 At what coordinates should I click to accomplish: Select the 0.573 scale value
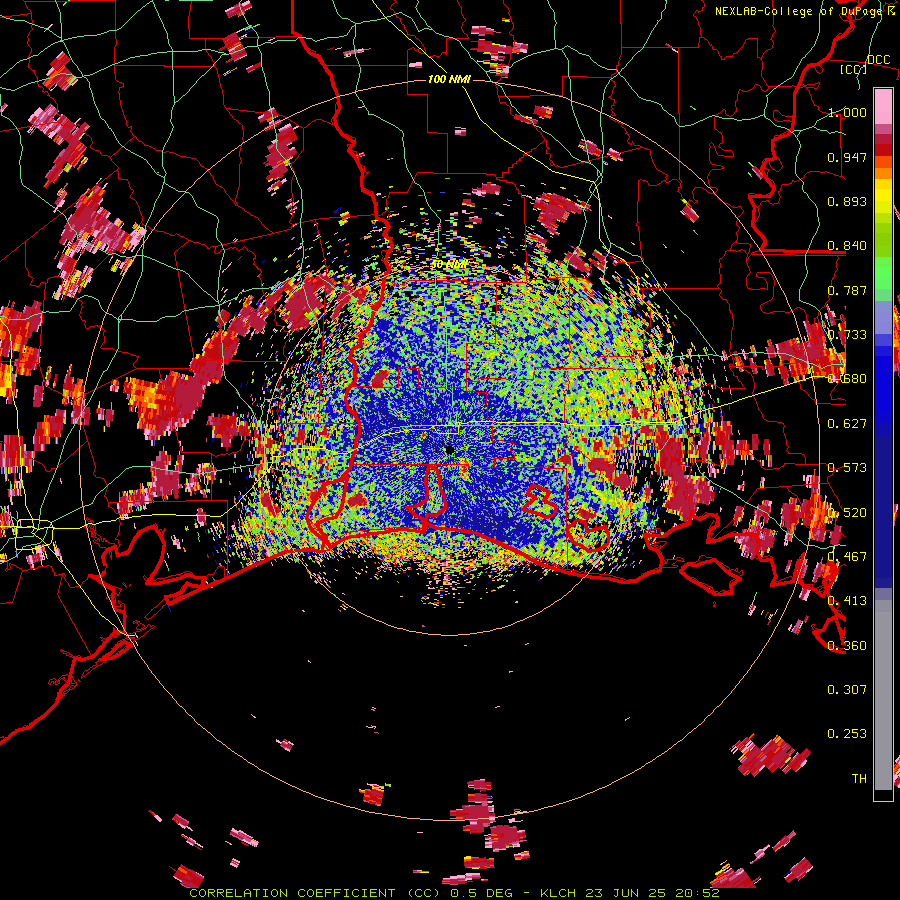coord(847,468)
